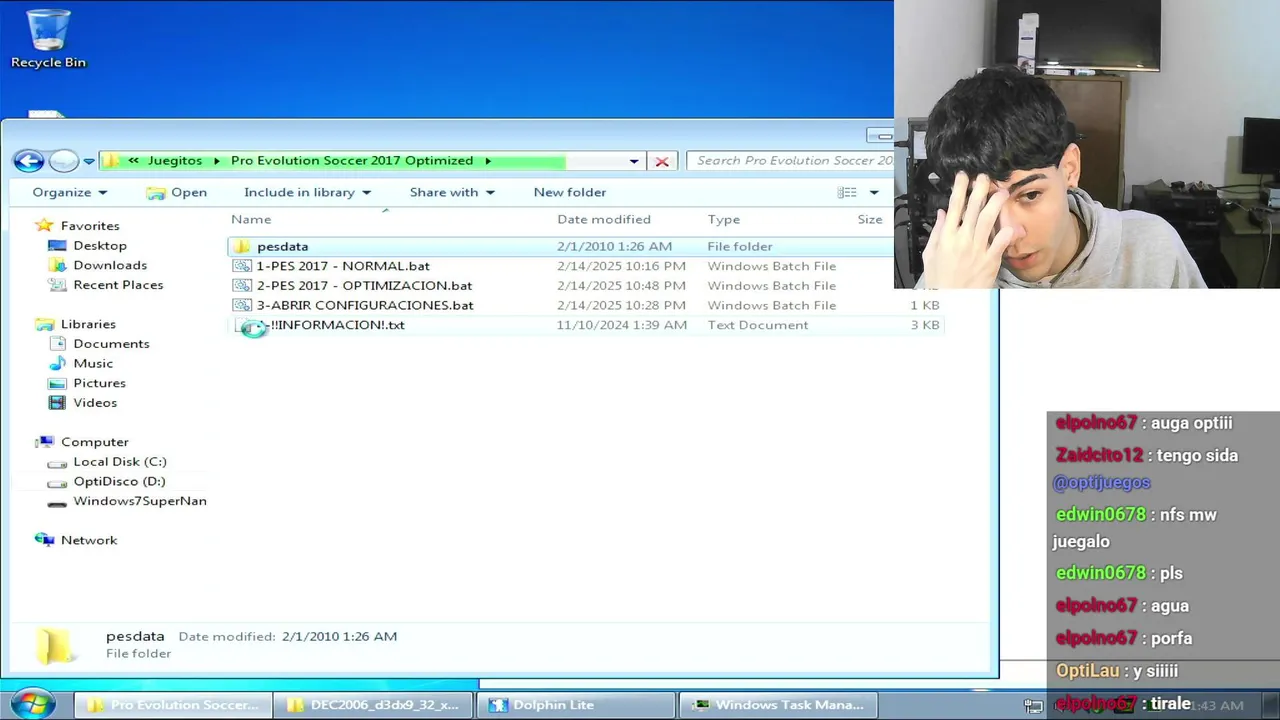Open Videos library
The height and width of the screenshot is (720, 1280).
(95, 402)
